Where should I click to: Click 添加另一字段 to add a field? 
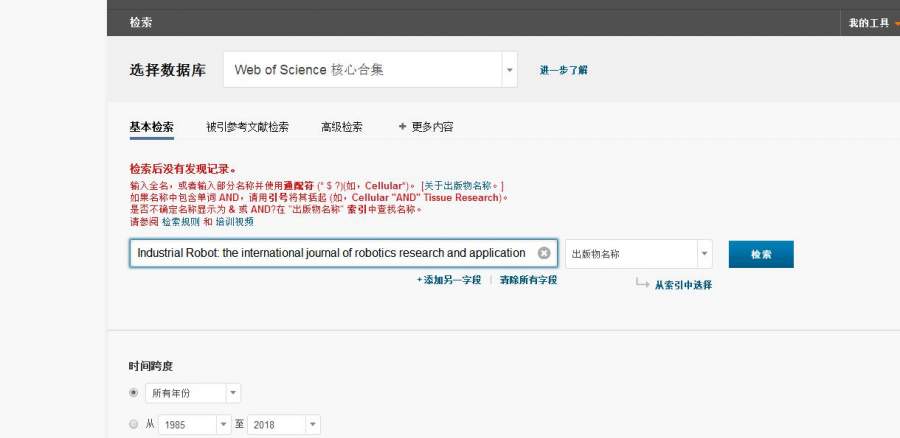[x=449, y=280]
